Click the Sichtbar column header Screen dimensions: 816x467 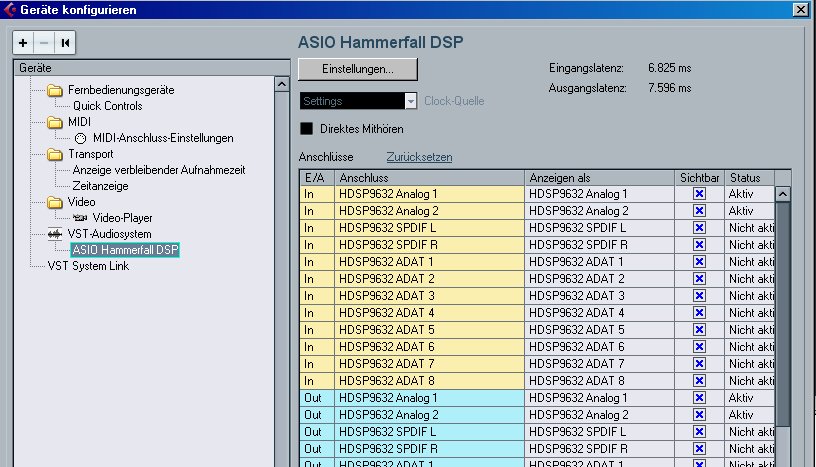tap(699, 178)
